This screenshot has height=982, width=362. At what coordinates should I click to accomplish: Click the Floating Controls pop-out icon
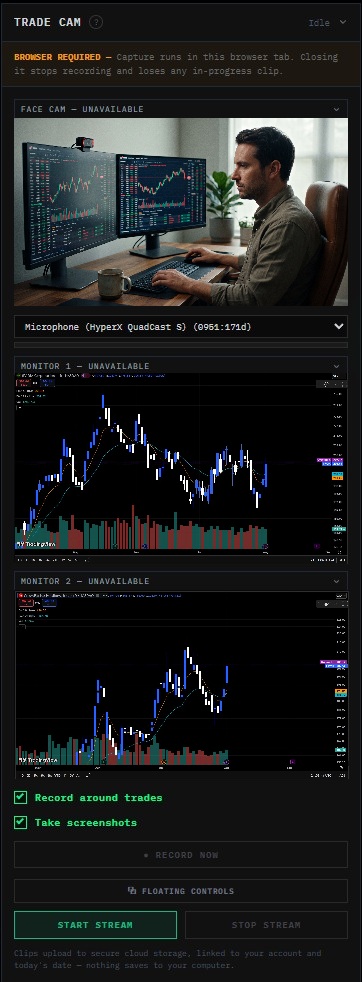coord(132,891)
